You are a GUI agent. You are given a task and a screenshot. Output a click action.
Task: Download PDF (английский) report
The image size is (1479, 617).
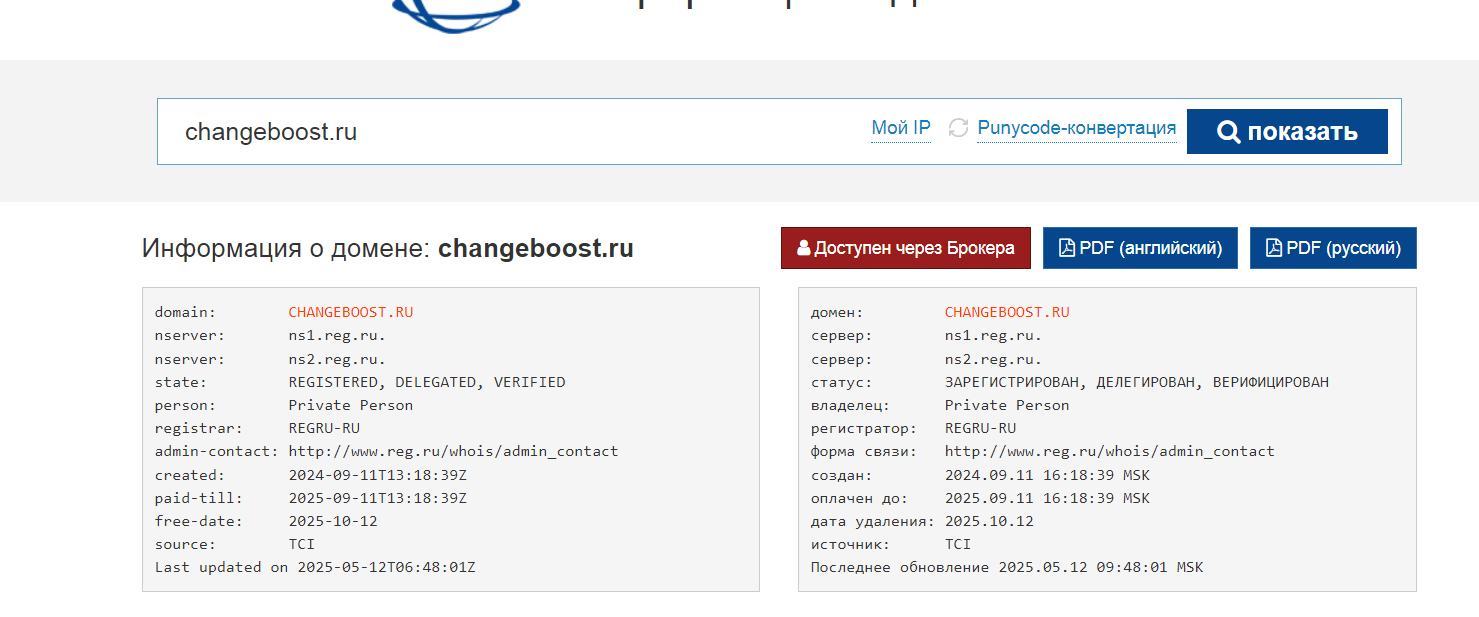pos(1140,248)
